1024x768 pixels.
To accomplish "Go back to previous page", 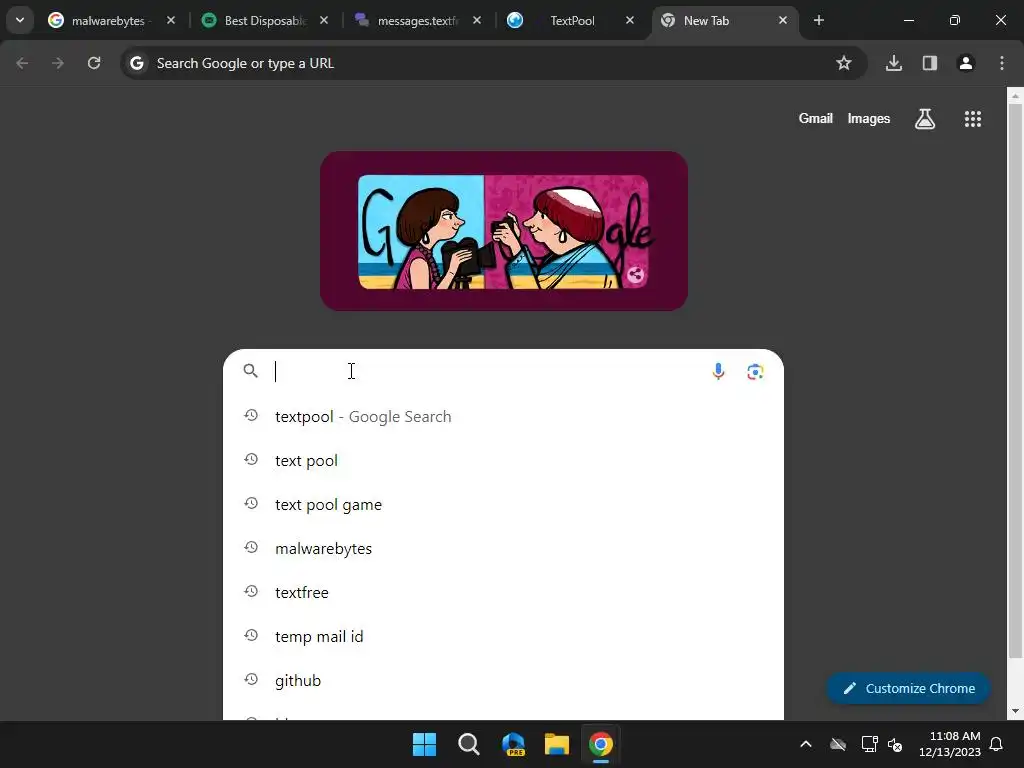I will 22,63.
